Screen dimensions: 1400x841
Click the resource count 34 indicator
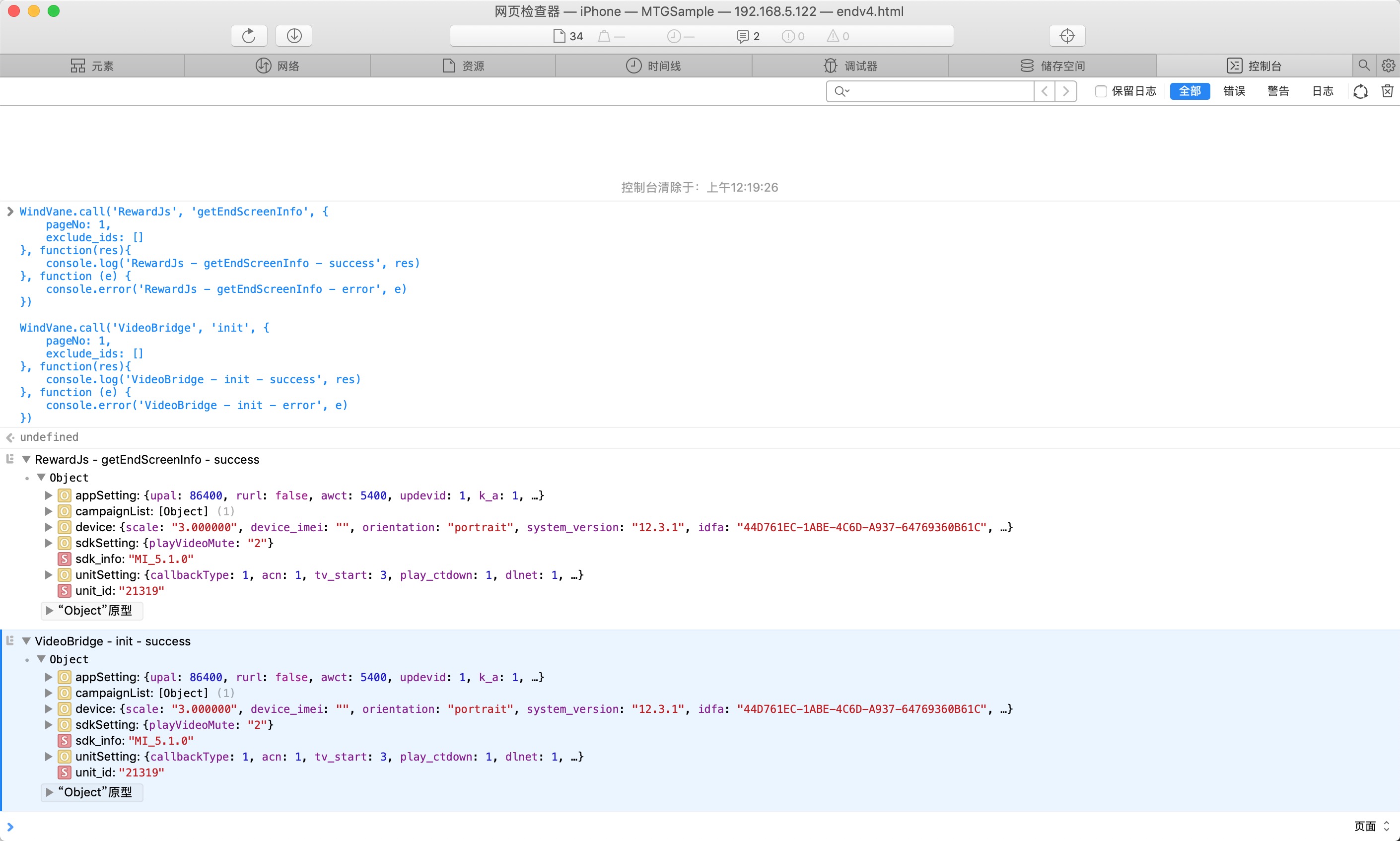pos(568,36)
